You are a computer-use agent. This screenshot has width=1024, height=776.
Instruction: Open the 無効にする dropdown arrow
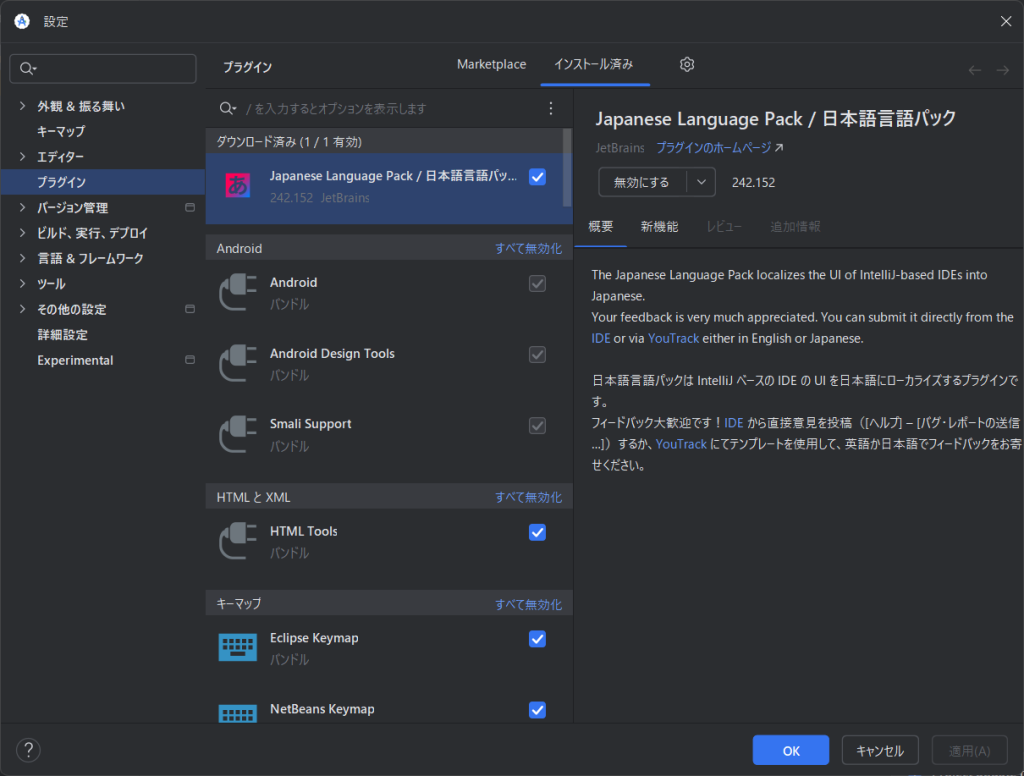(x=701, y=182)
